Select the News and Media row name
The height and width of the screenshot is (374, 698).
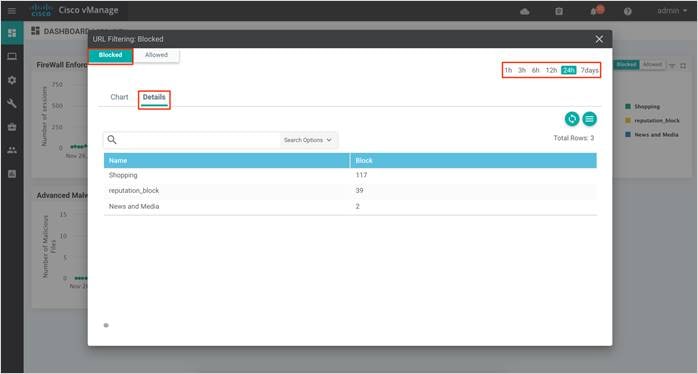[134, 207]
